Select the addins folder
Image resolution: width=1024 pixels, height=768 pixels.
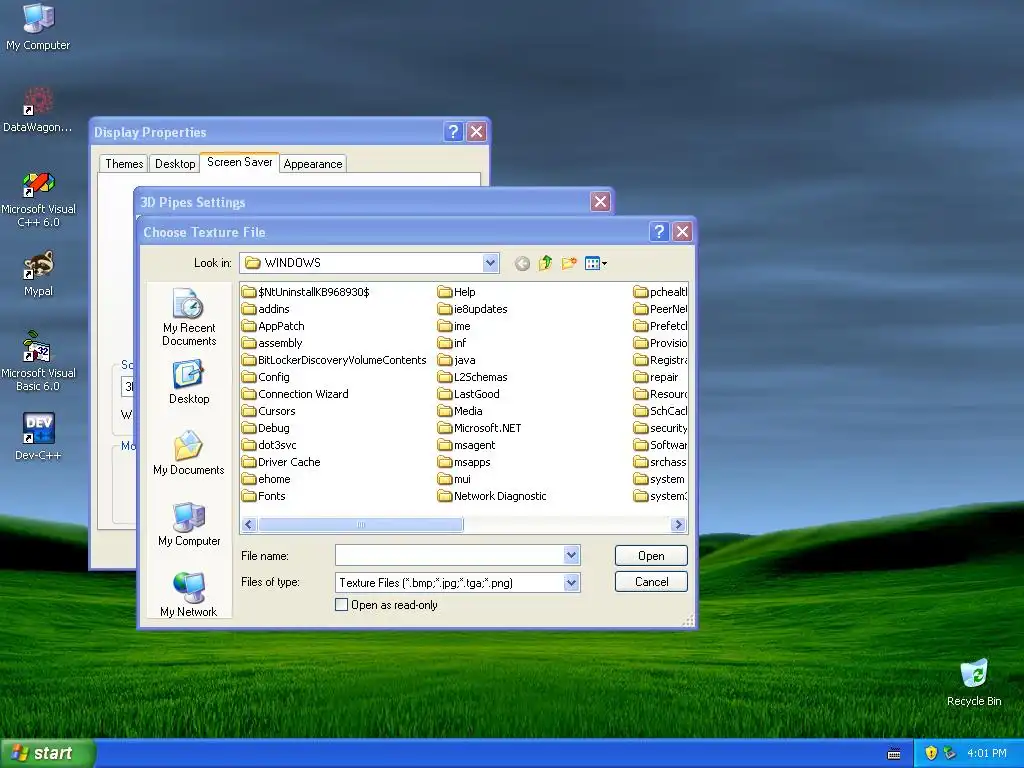point(266,309)
